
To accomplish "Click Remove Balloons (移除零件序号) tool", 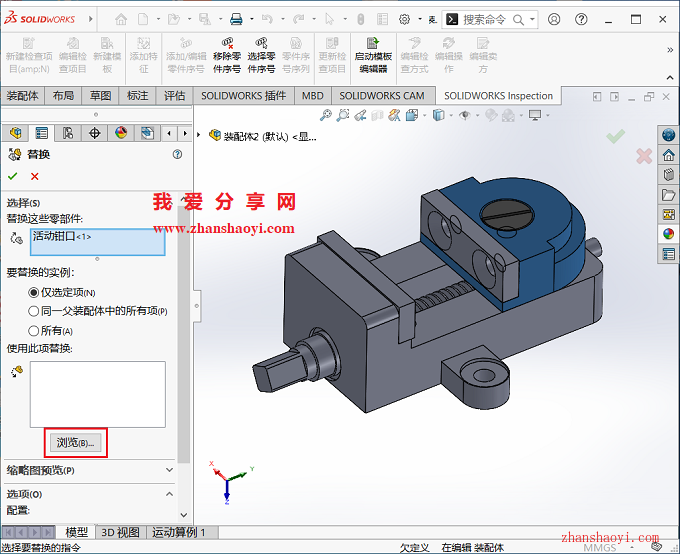I will [227, 55].
